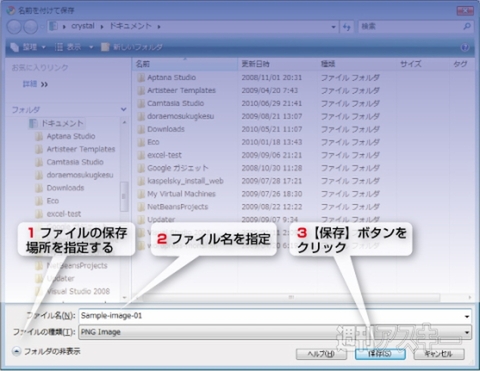
Task: Click the ドキュメント icon in folder tree
Action: point(33,124)
